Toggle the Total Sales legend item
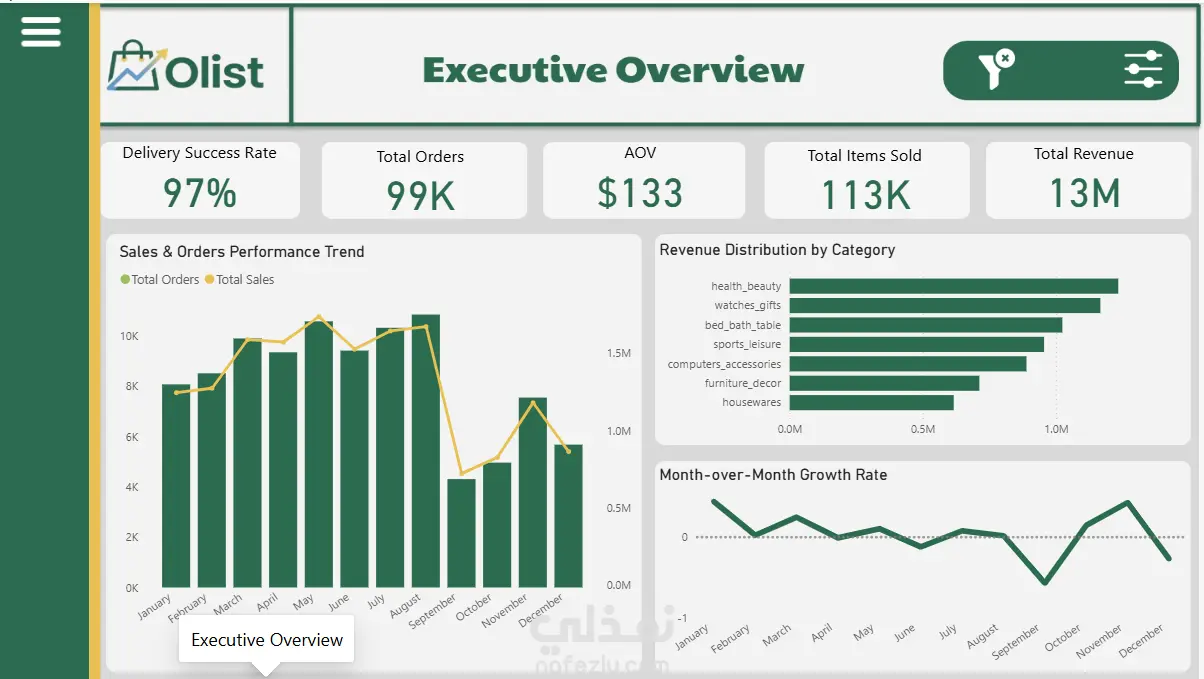1204x679 pixels. click(x=239, y=280)
